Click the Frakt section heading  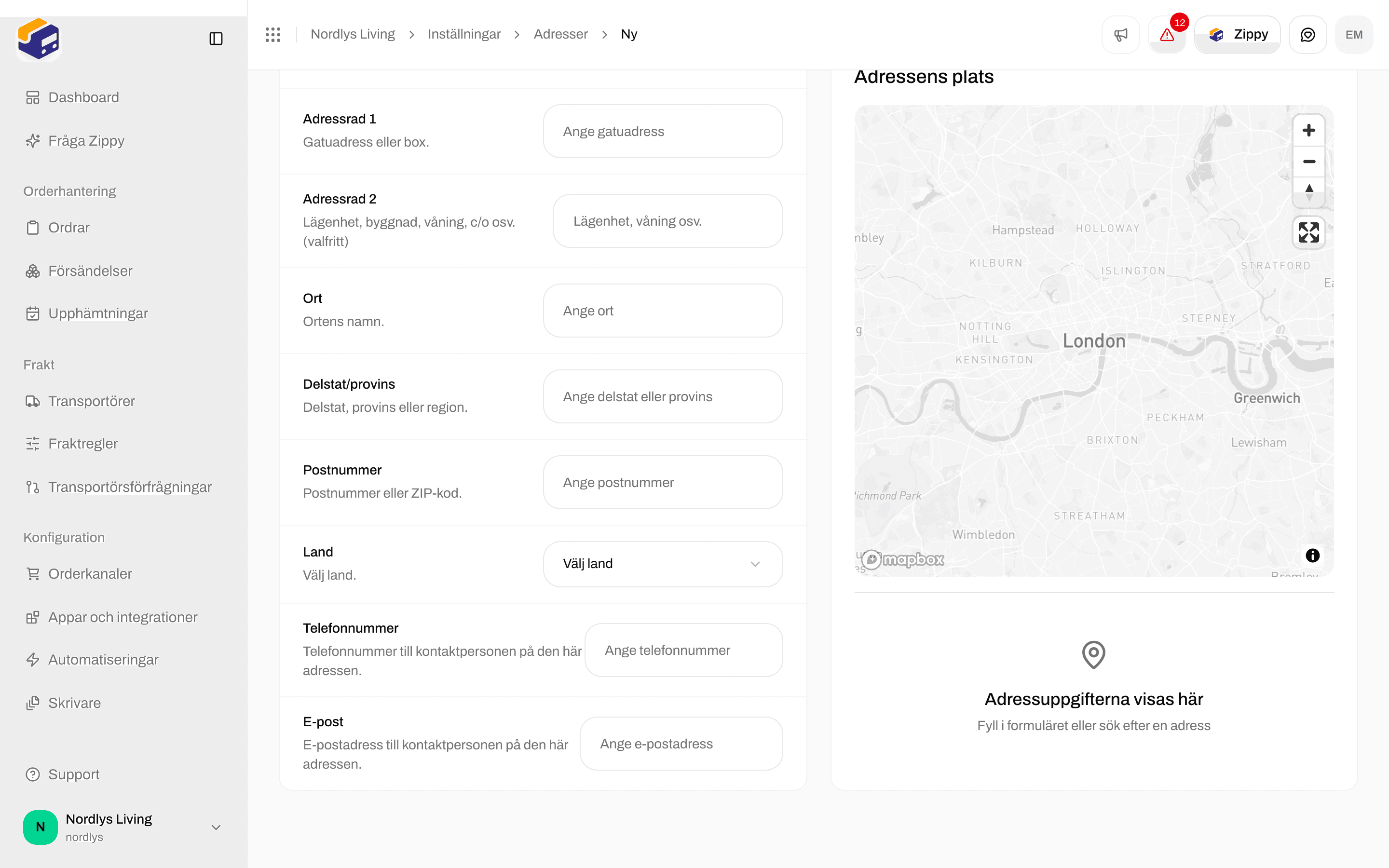click(39, 365)
